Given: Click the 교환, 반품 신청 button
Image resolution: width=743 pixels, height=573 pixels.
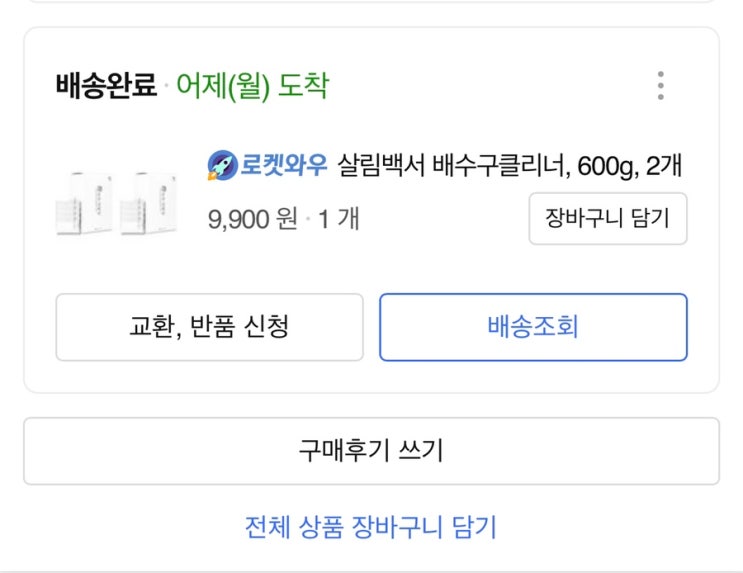Looking at the screenshot, I should click(x=209, y=327).
